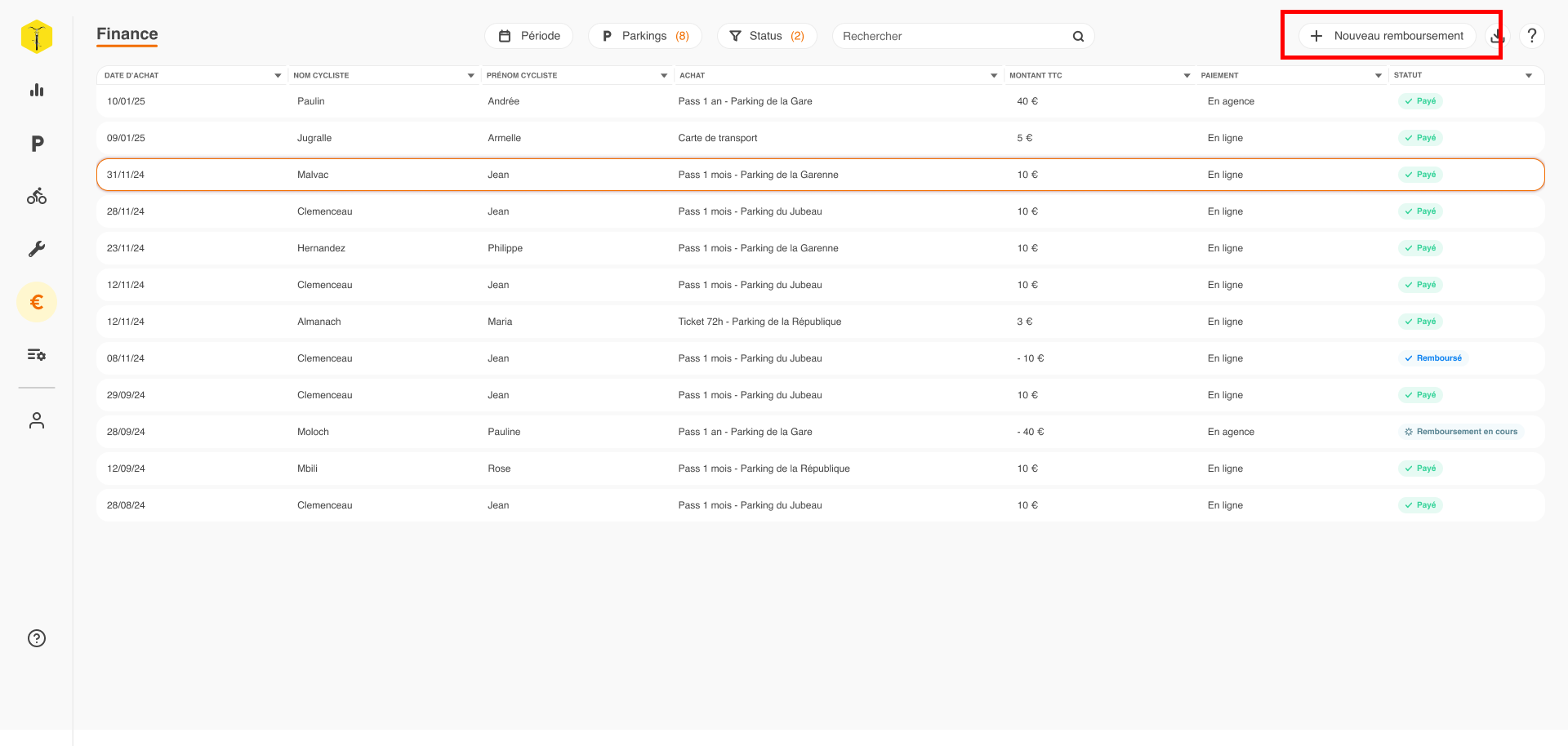The width and height of the screenshot is (1568, 746).
Task: Click the 23/11/24 date cell
Action: tap(126, 248)
